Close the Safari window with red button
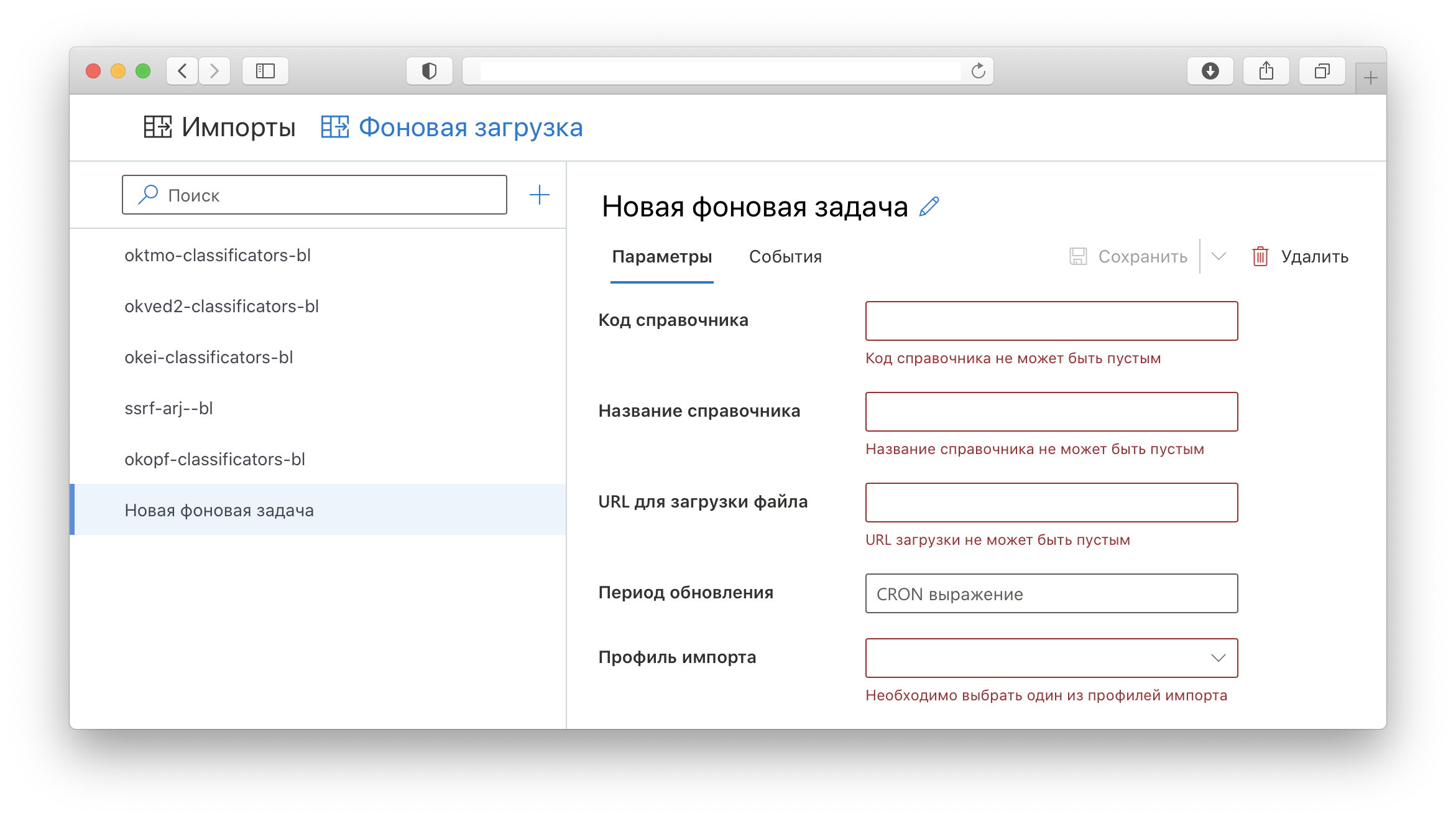Viewport: 1456px width, 821px height. 93,71
